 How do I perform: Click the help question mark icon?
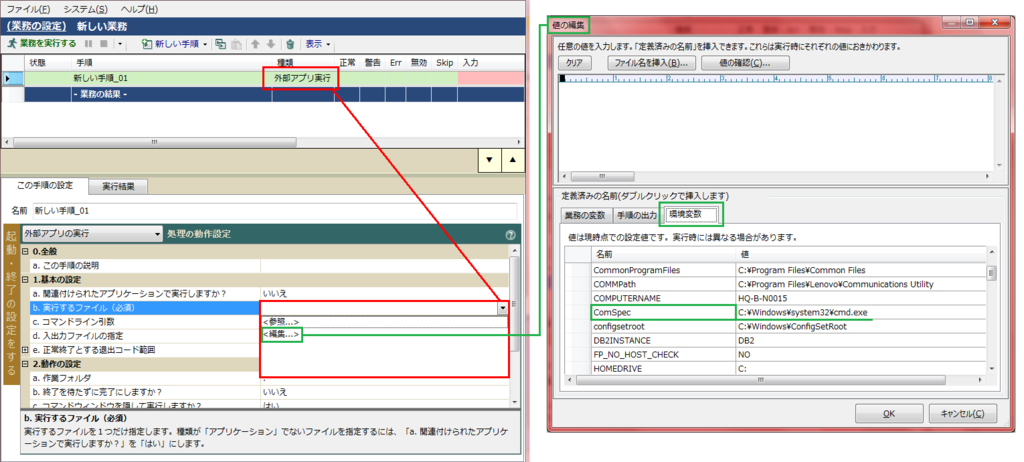[x=511, y=234]
